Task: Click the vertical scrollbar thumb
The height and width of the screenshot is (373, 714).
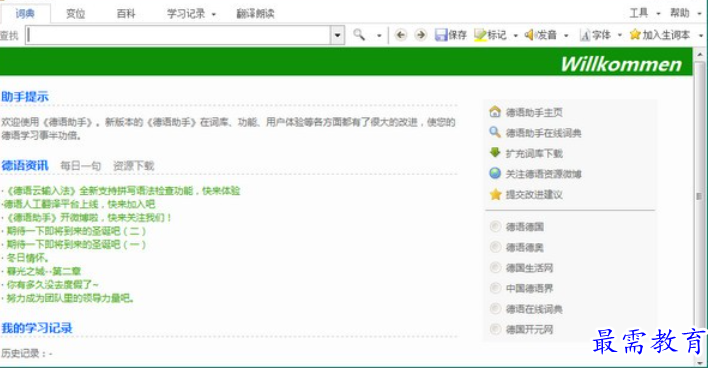Action: click(699, 196)
